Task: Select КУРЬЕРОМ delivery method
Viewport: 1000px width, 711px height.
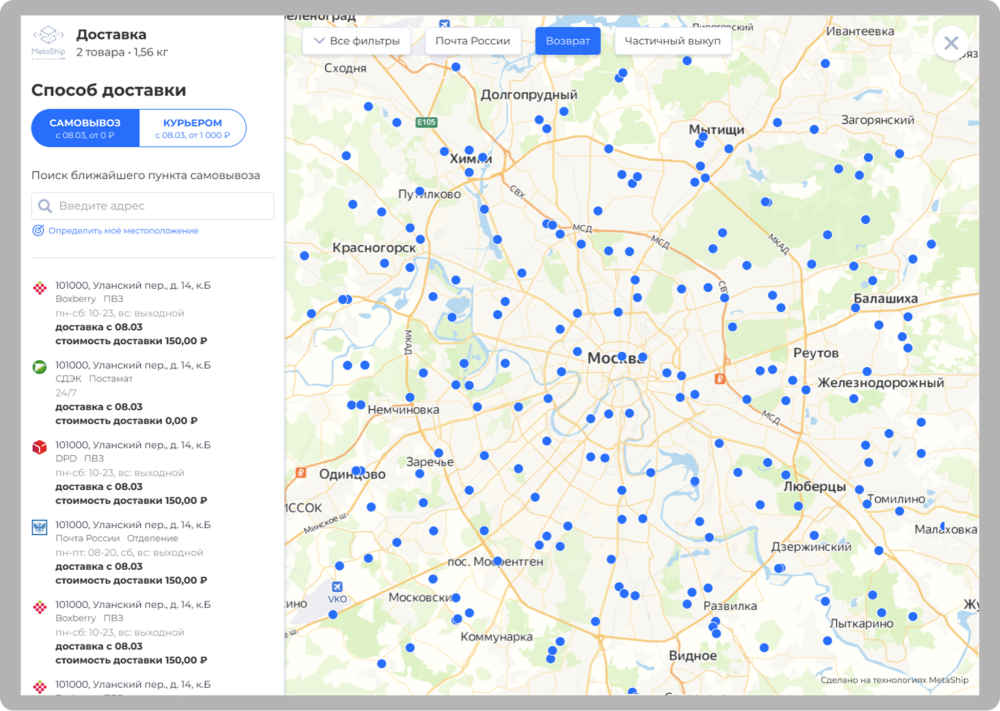Action: click(193, 128)
